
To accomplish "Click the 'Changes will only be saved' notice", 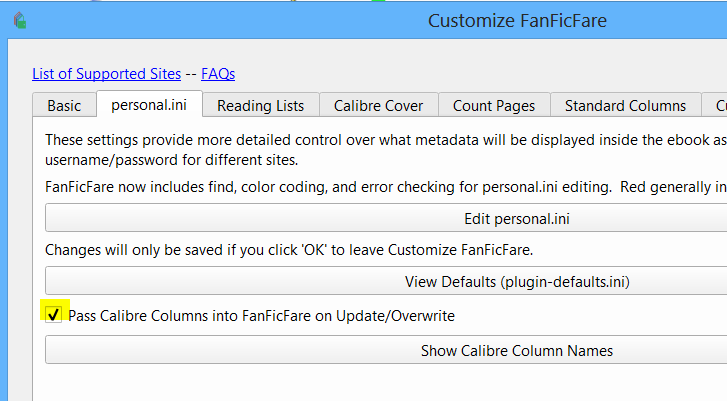I will click(295, 249).
